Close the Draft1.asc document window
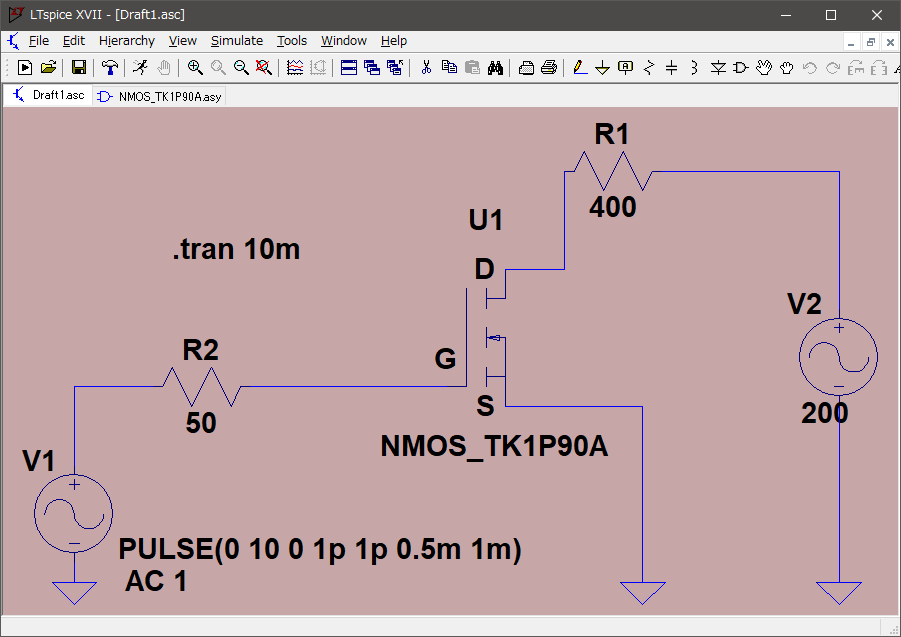901x637 pixels. (890, 42)
